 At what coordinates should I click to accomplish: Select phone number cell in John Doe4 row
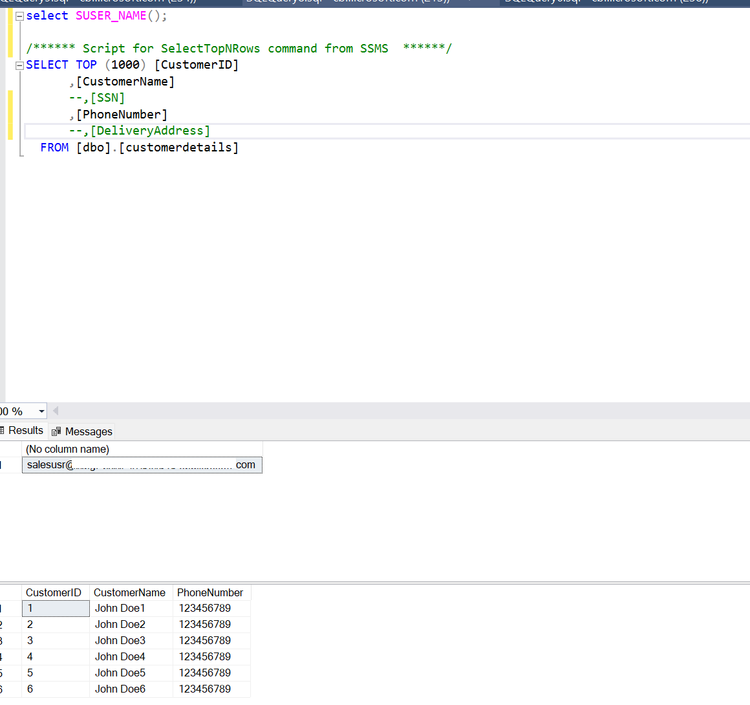pos(211,657)
